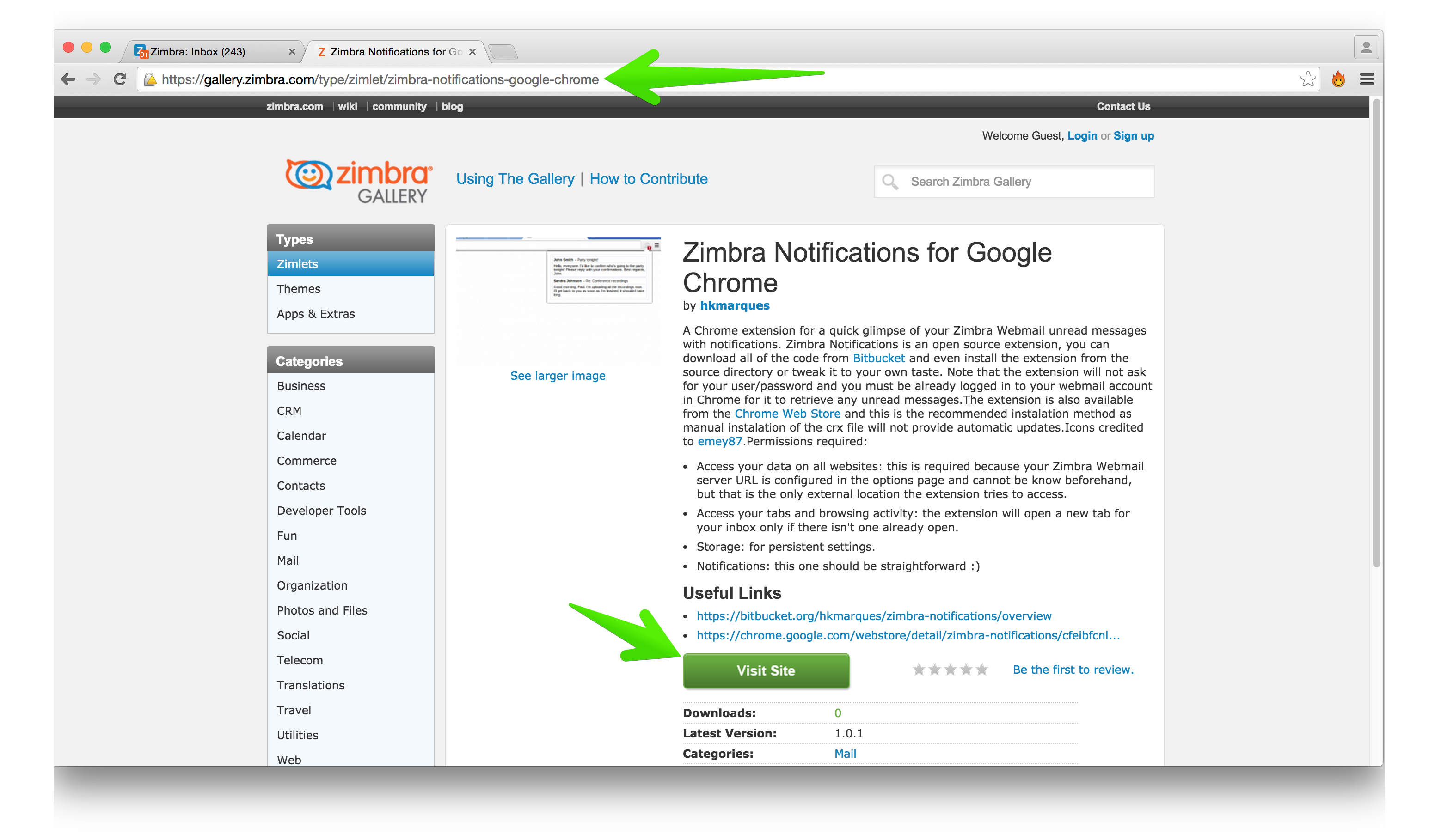Open the Organization category
The image size is (1435, 840).
350,585
